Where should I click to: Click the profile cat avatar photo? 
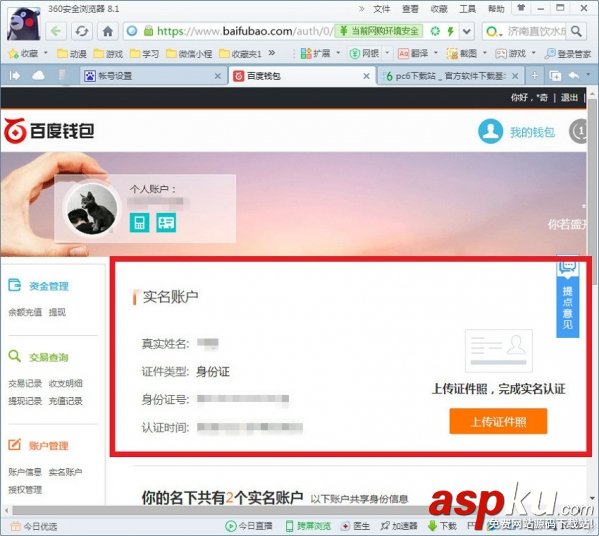[x=92, y=209]
